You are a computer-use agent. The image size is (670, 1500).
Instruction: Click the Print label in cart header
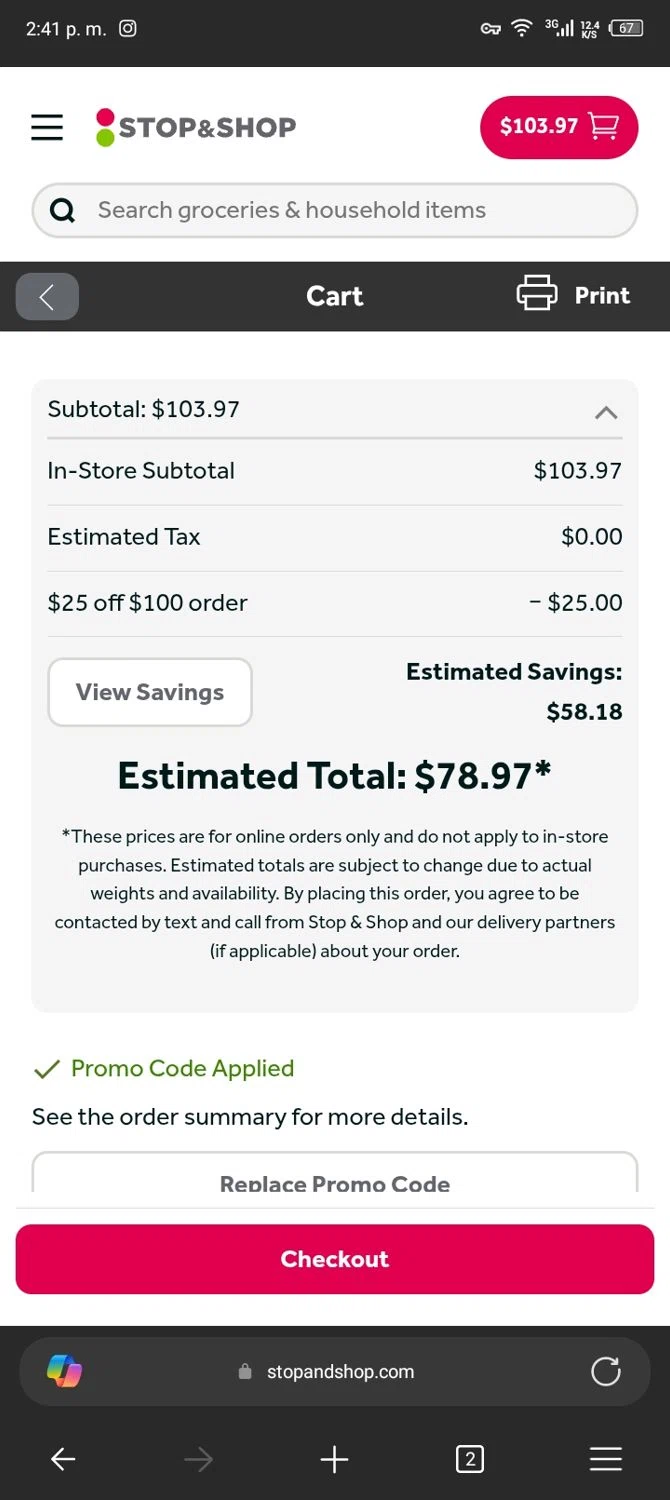click(602, 295)
